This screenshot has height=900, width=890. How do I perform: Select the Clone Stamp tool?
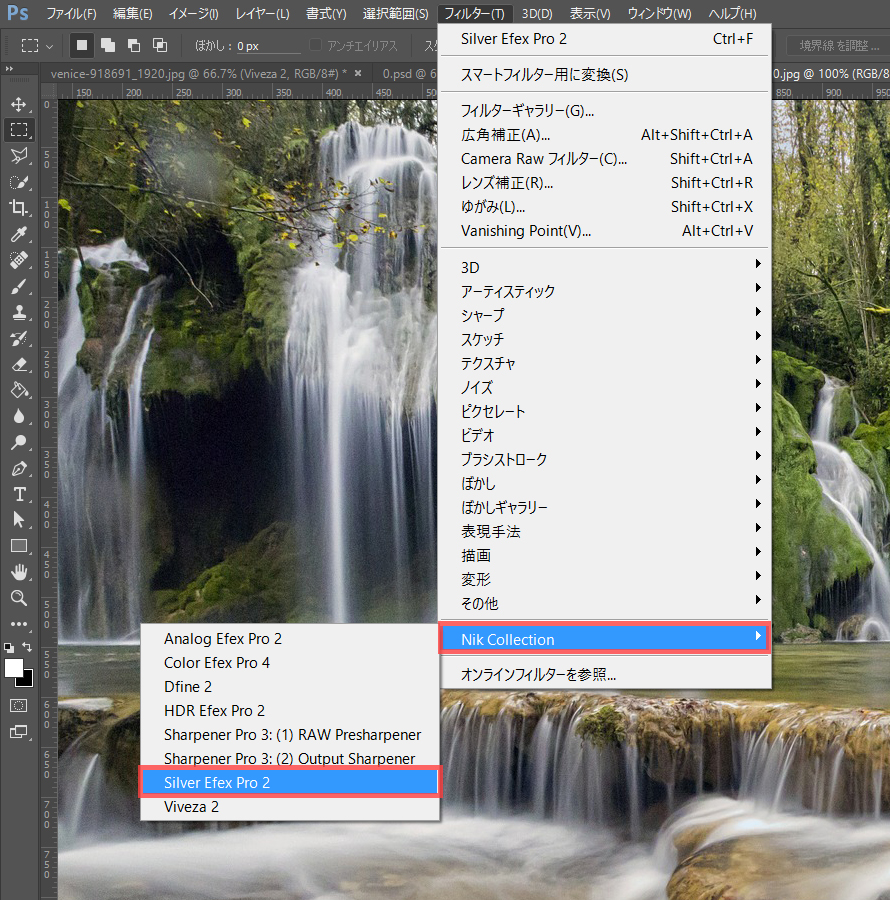point(19,312)
